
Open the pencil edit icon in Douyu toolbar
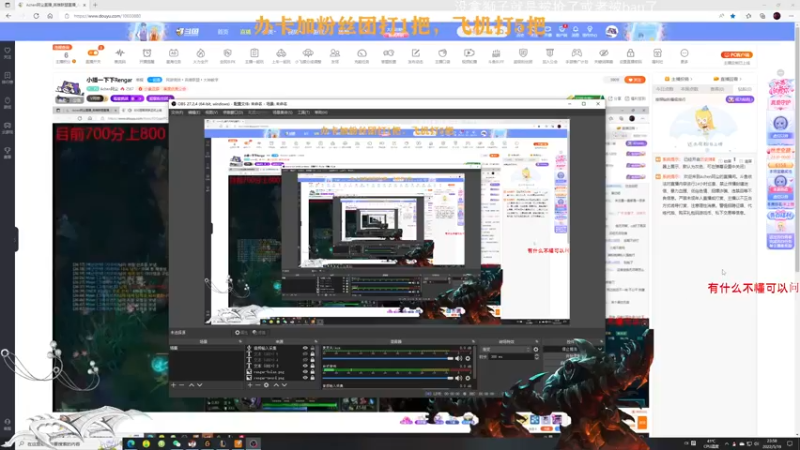click(415, 53)
